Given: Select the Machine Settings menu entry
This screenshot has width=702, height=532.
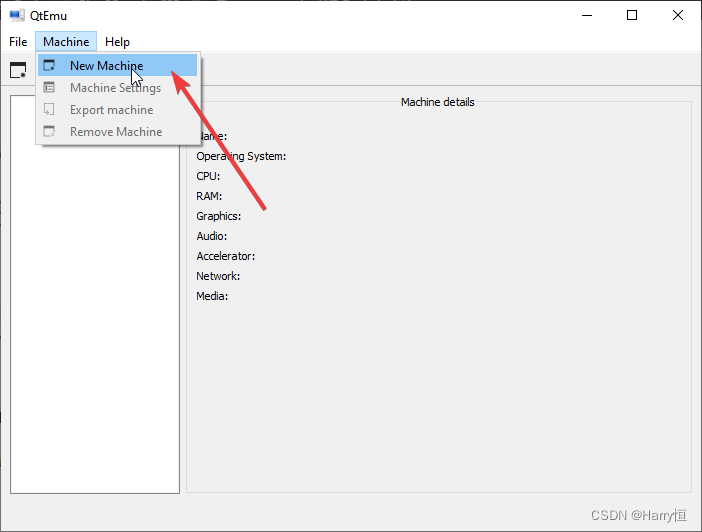Looking at the screenshot, I should 117,88.
